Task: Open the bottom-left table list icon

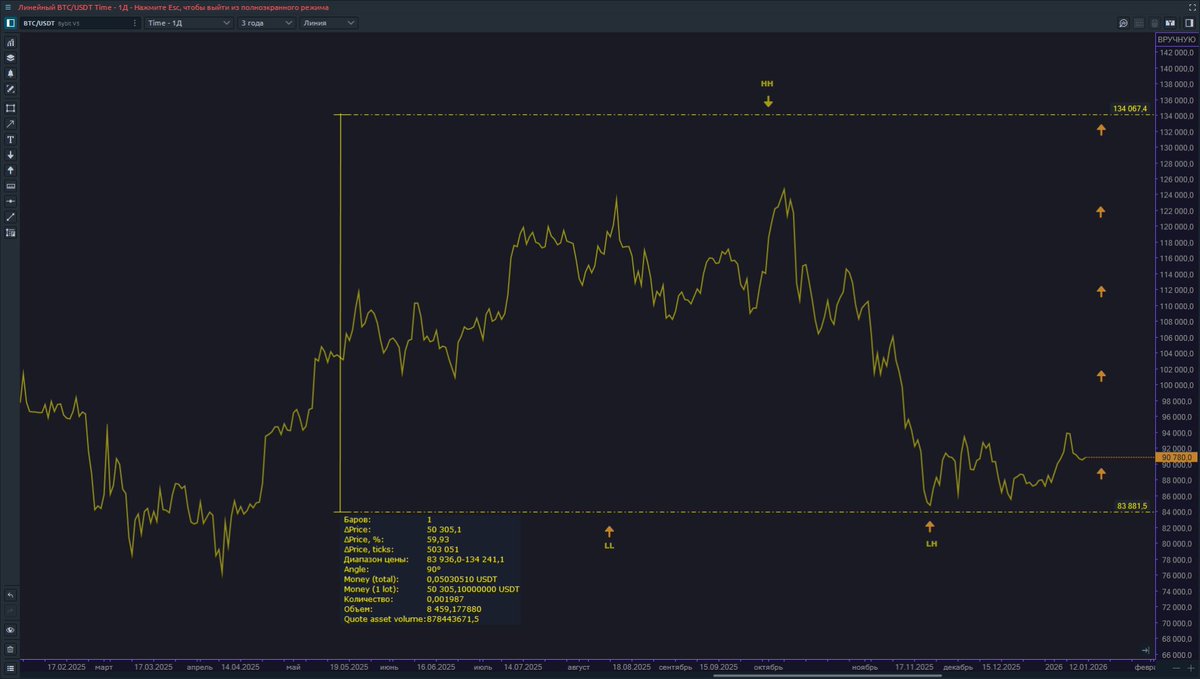Action: [10, 667]
